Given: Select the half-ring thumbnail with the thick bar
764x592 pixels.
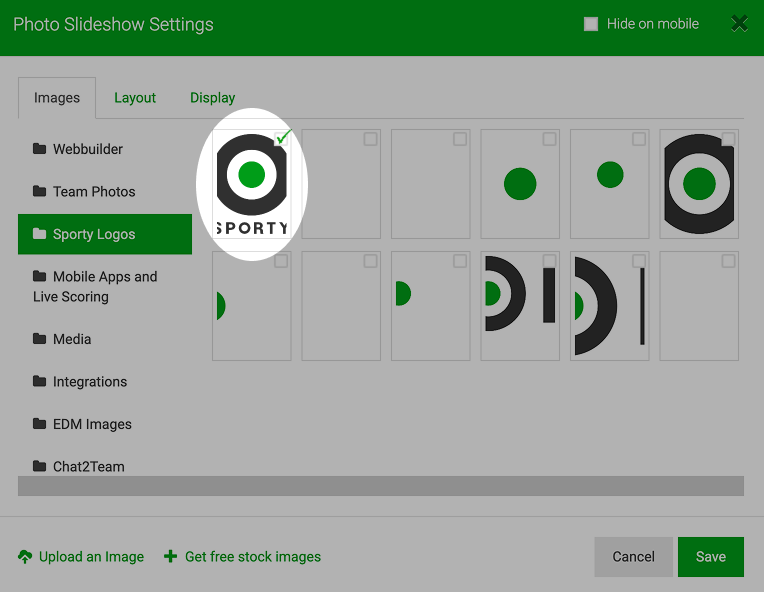Looking at the screenshot, I should [x=520, y=306].
